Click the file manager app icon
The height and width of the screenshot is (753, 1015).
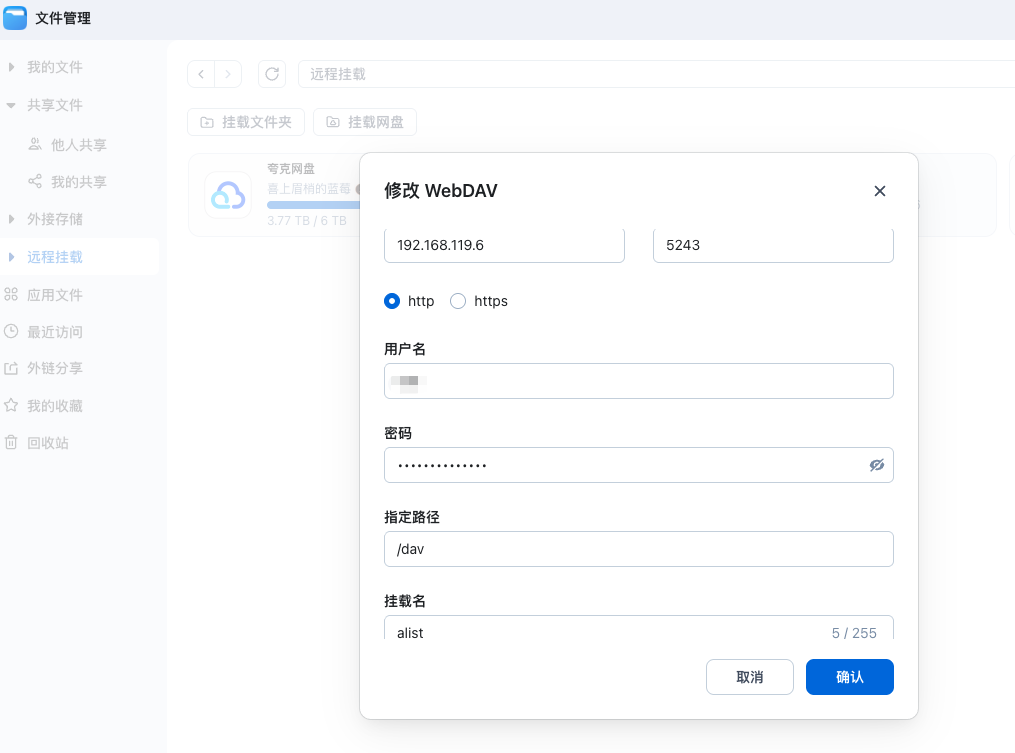(x=15, y=18)
